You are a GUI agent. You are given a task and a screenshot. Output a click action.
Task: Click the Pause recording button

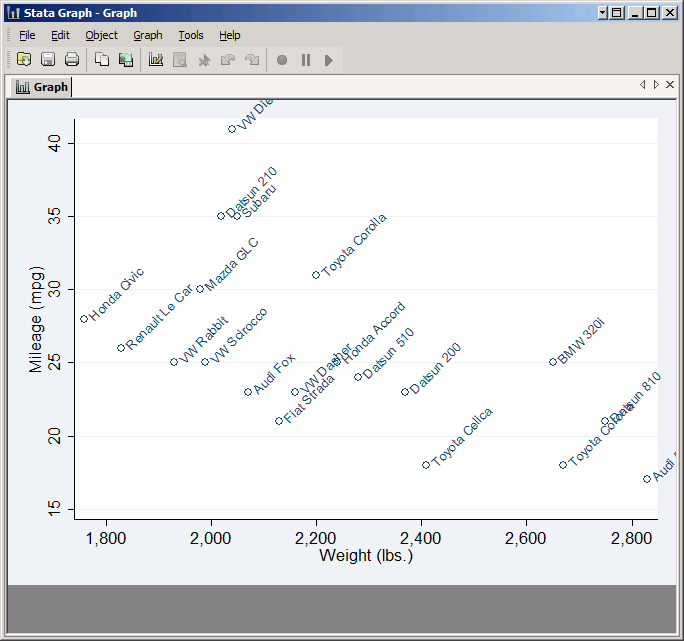[306, 60]
